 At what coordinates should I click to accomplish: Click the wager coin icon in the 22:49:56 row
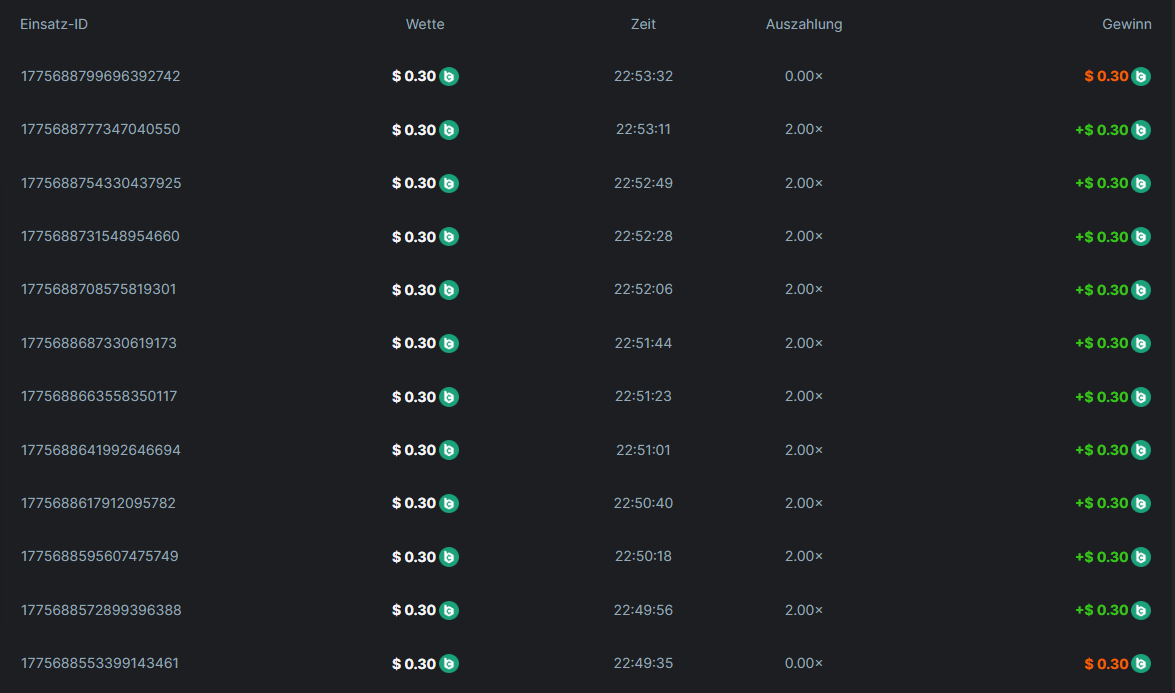pyautogui.click(x=449, y=610)
